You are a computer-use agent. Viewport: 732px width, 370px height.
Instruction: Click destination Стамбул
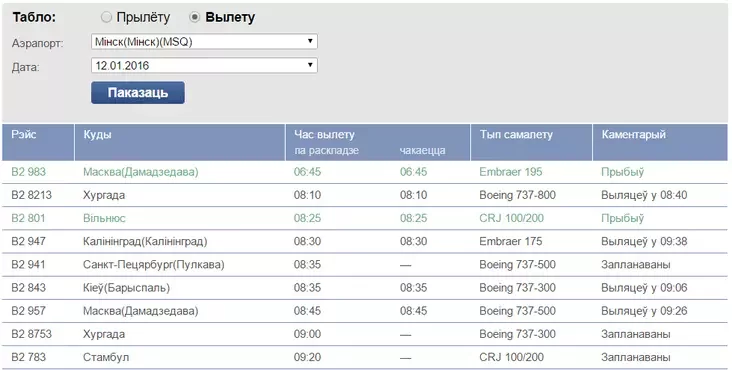(x=106, y=357)
